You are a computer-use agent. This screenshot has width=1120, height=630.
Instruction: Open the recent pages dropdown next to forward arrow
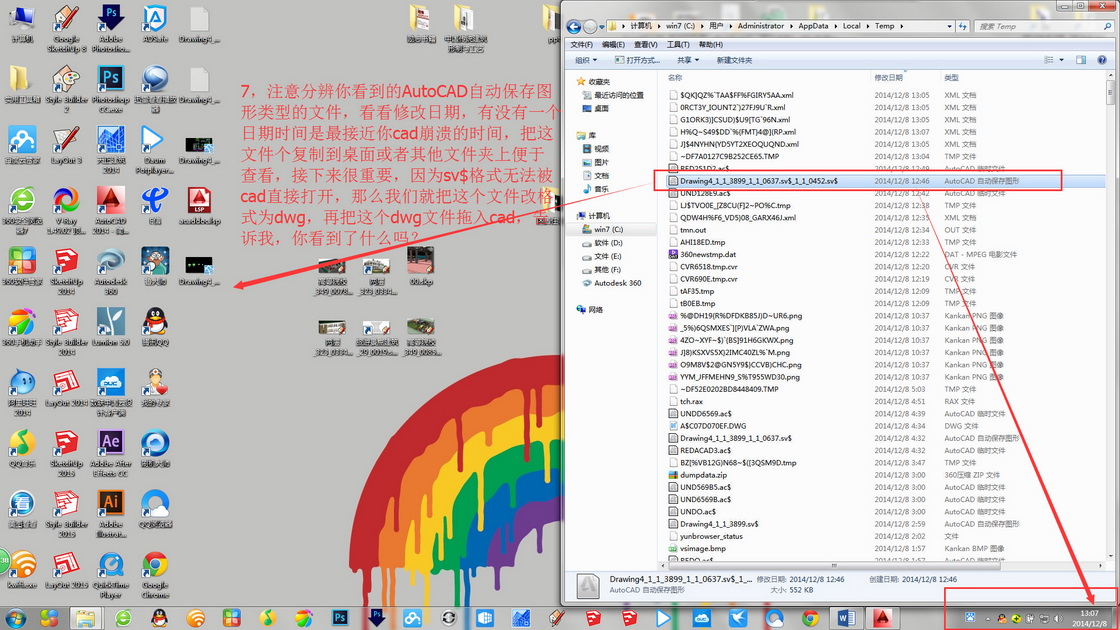pos(602,26)
